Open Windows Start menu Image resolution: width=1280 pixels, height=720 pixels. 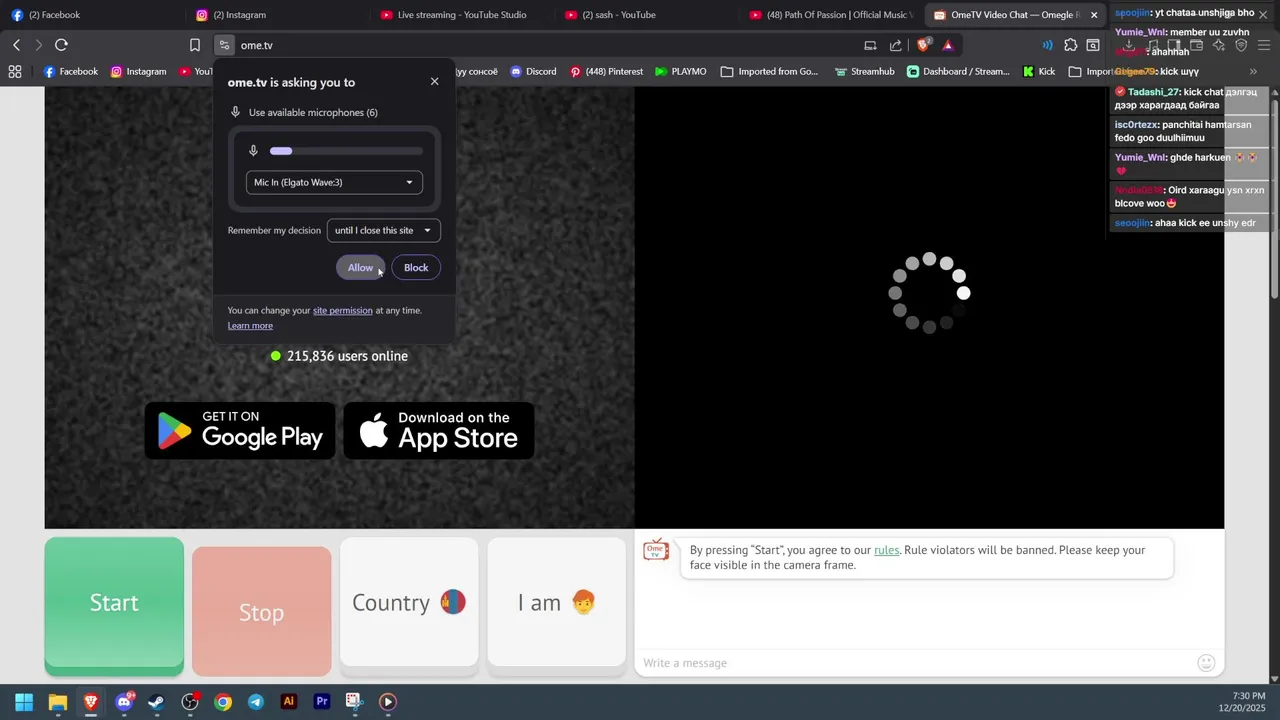click(24, 702)
